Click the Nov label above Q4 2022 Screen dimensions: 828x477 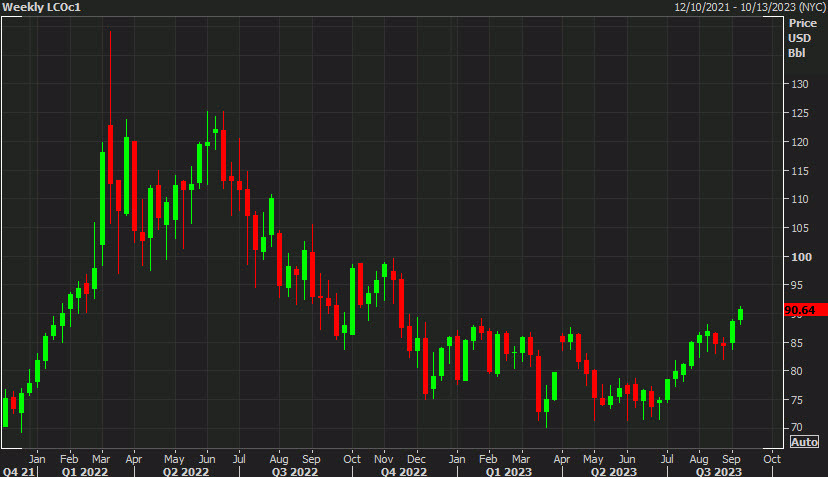383,459
